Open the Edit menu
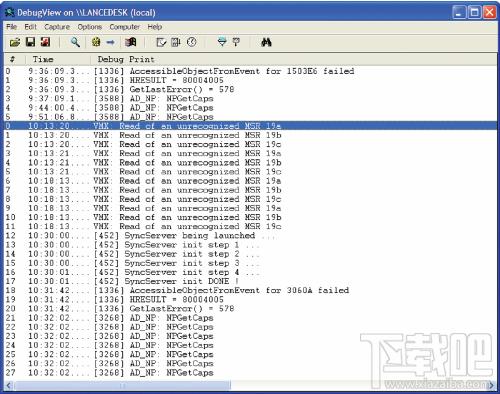 (30, 27)
